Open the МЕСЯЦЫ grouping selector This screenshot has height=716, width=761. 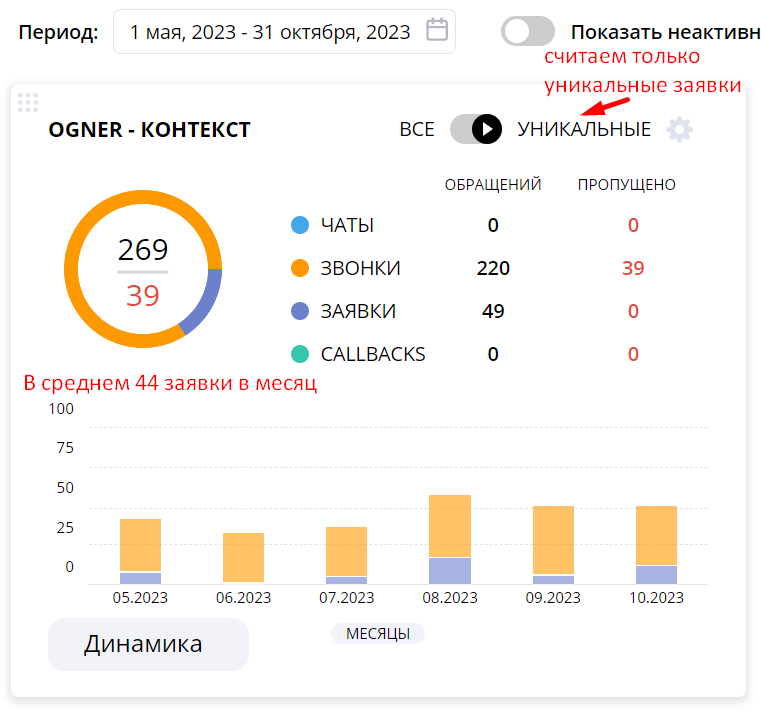(378, 633)
